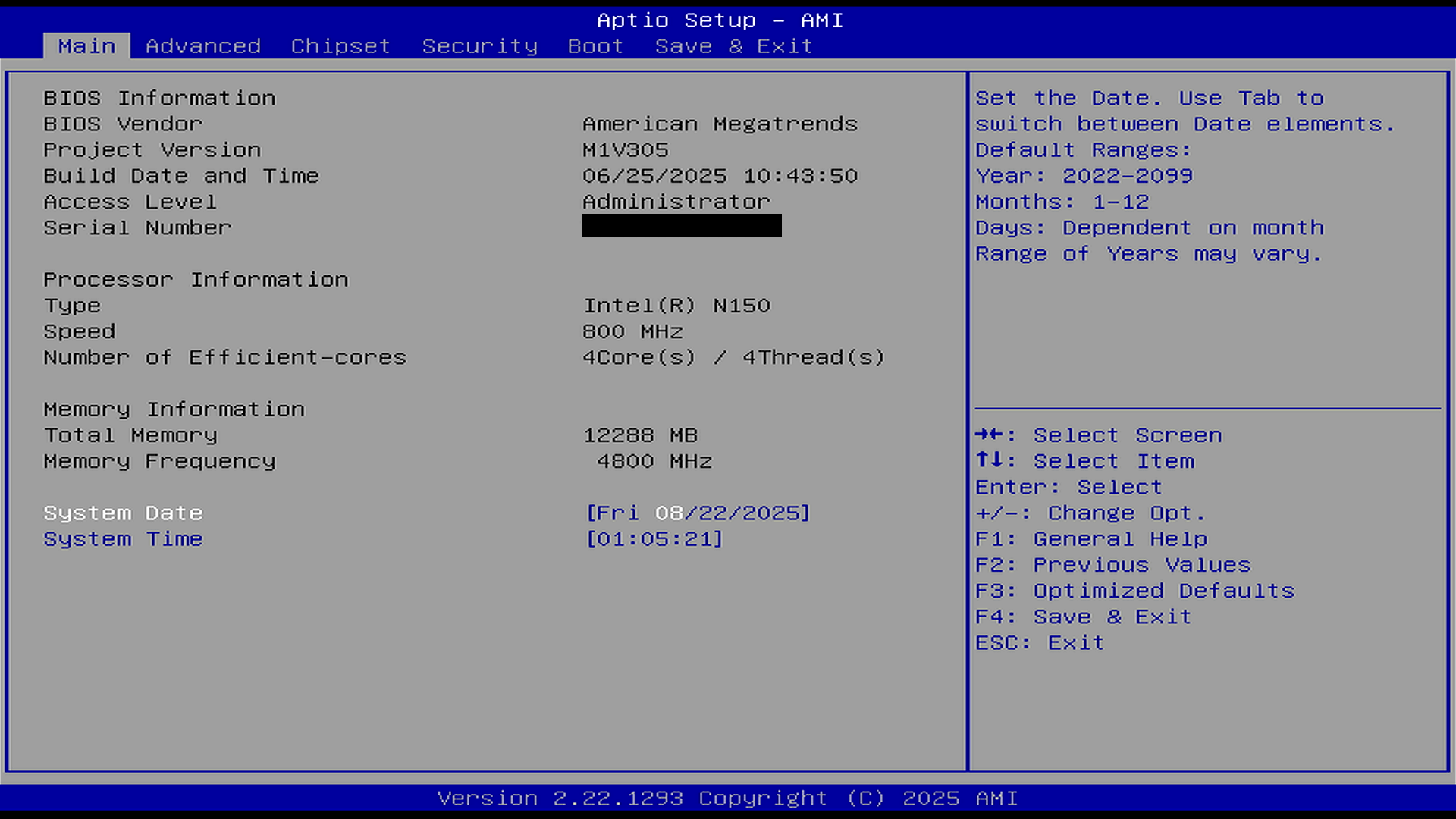
Task: Click the Total Memory 12288 MB value
Action: pyautogui.click(x=640, y=435)
